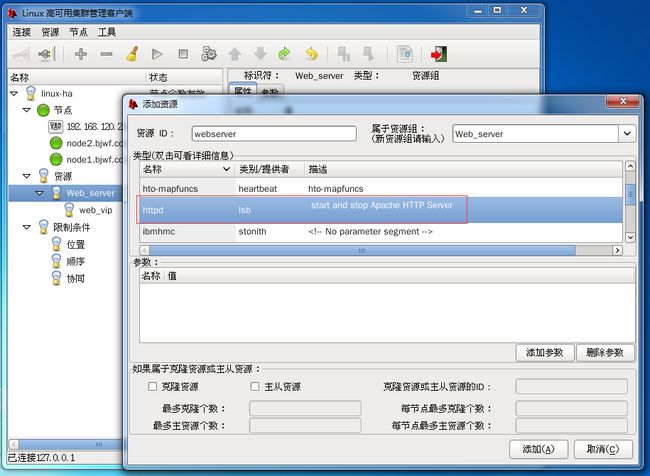Viewport: 650px width, 476px height.
Task: Click green status icon of node1.bjwf
Action: coord(56,159)
